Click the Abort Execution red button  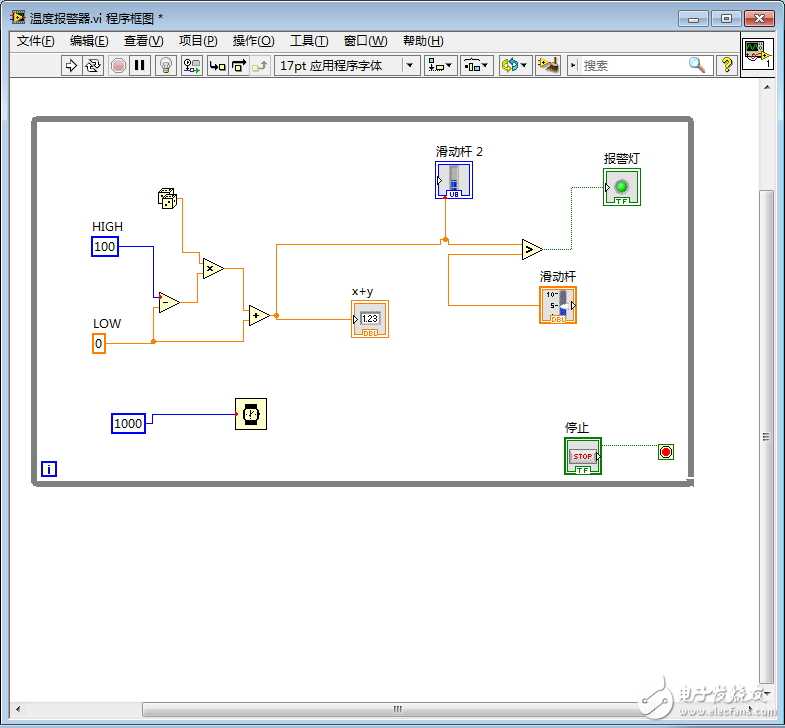118,66
